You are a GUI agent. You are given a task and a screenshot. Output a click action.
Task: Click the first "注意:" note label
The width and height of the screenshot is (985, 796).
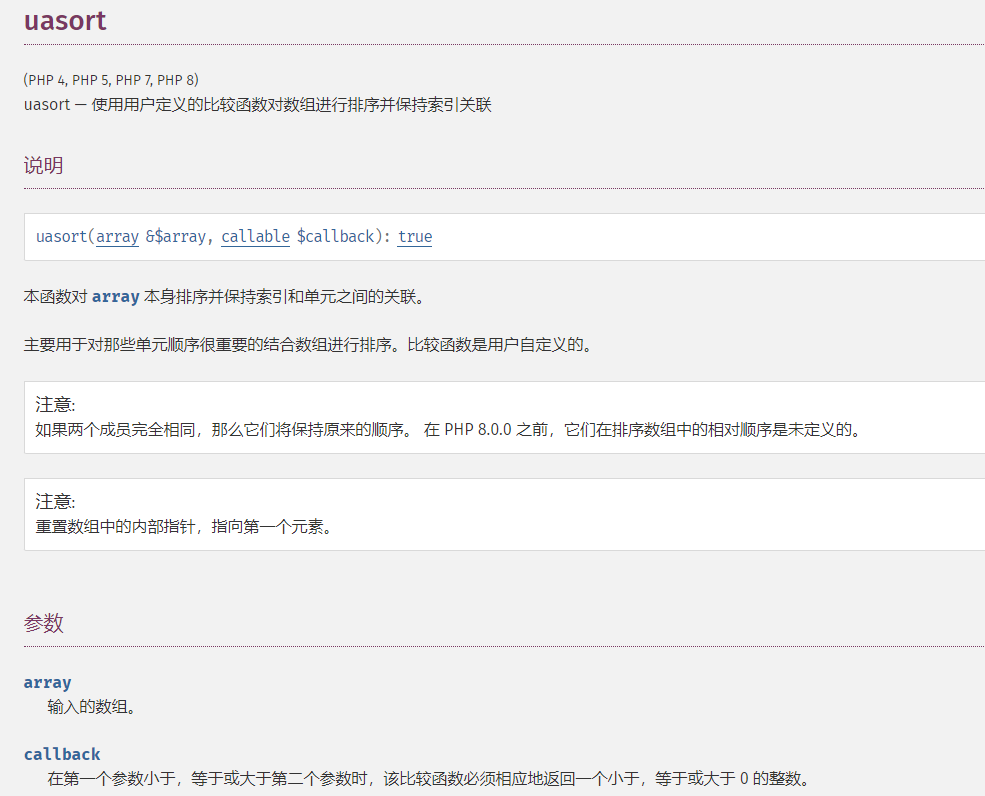pos(56,405)
